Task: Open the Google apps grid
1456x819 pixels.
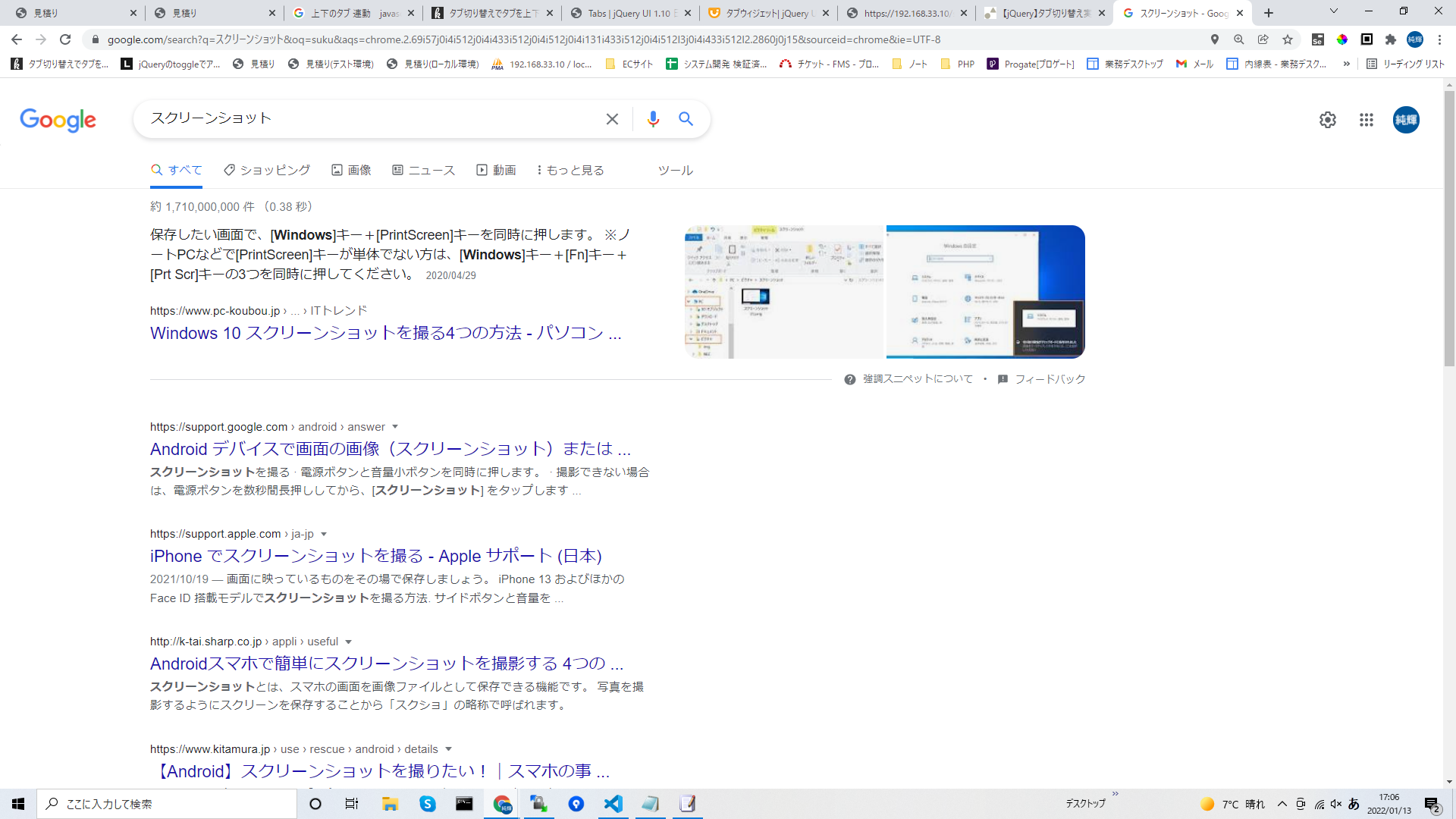Action: (1367, 120)
